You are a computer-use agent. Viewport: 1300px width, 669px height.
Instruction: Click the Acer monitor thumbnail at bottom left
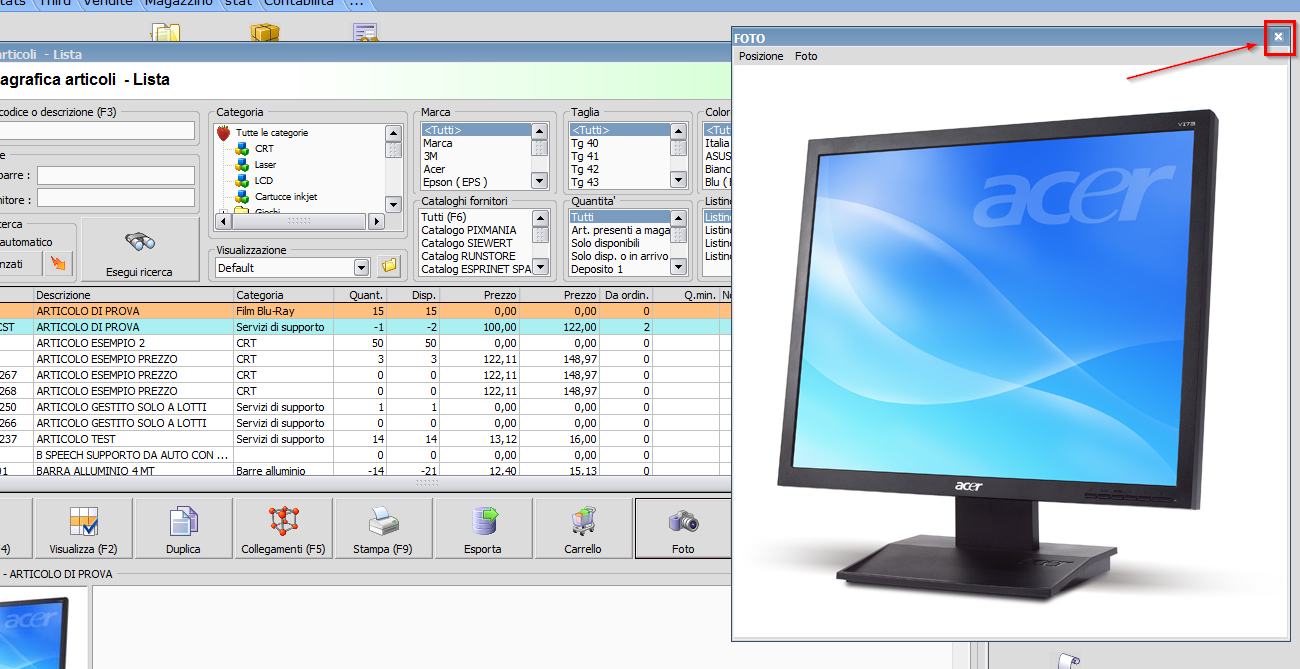(x=35, y=632)
